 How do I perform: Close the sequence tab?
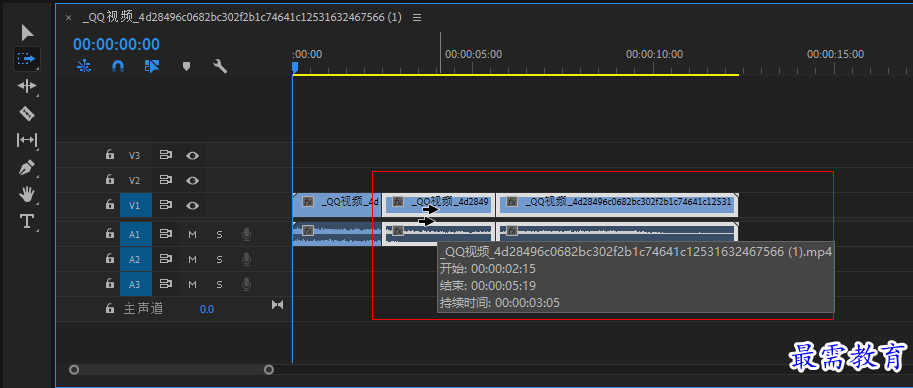coord(69,17)
